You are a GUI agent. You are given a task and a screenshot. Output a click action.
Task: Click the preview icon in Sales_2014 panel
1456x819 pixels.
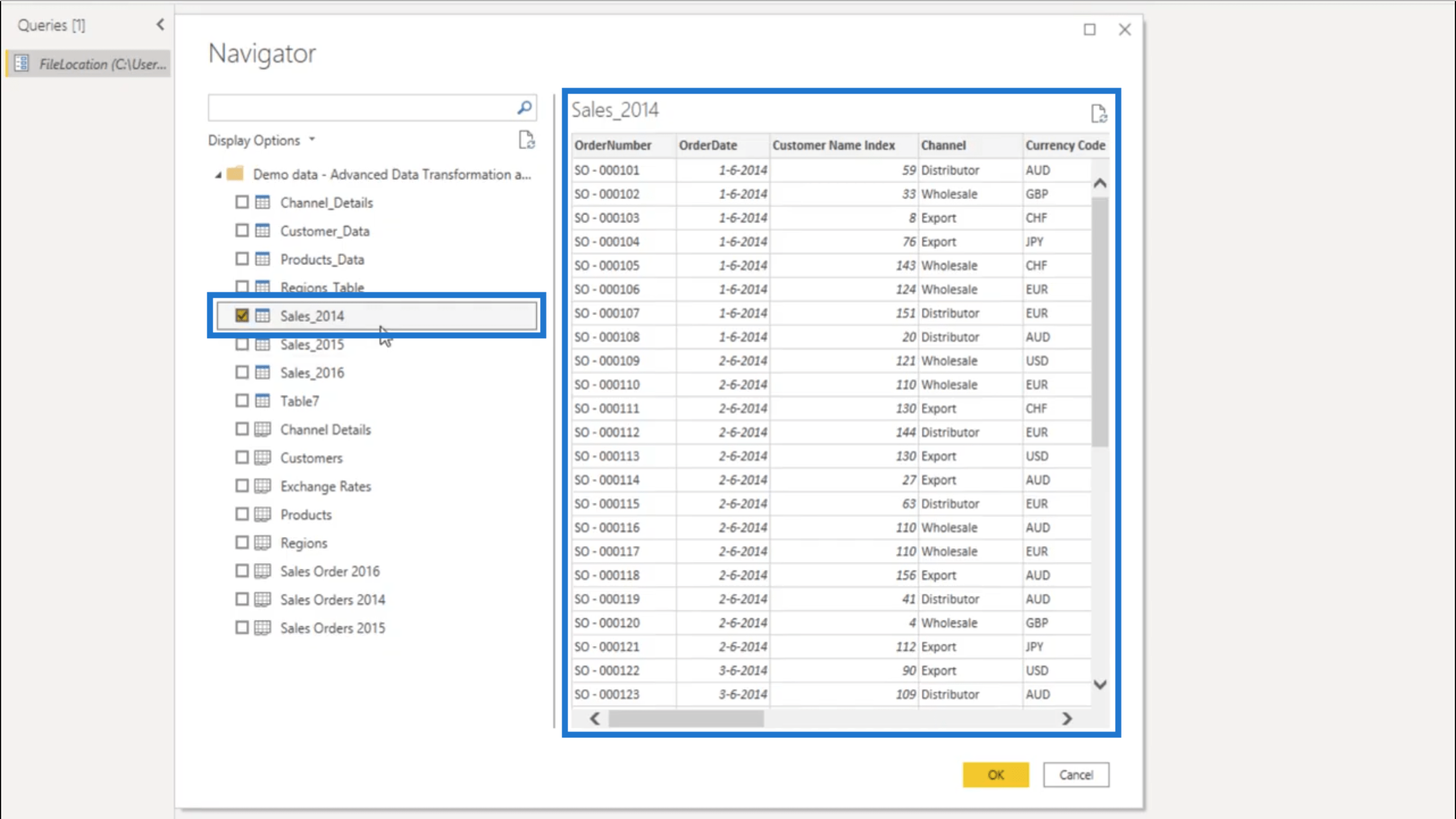tap(1099, 113)
